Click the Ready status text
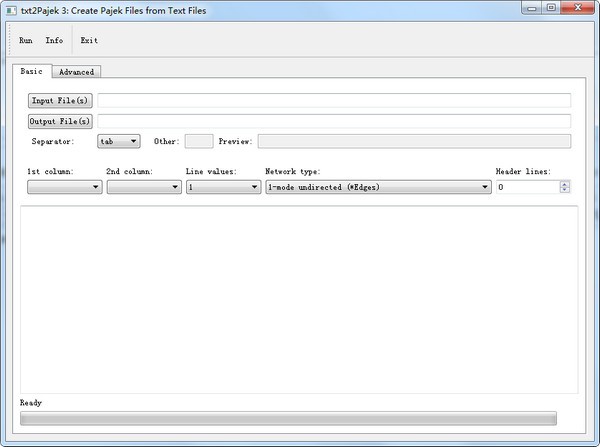The height and width of the screenshot is (447, 600). 31,403
